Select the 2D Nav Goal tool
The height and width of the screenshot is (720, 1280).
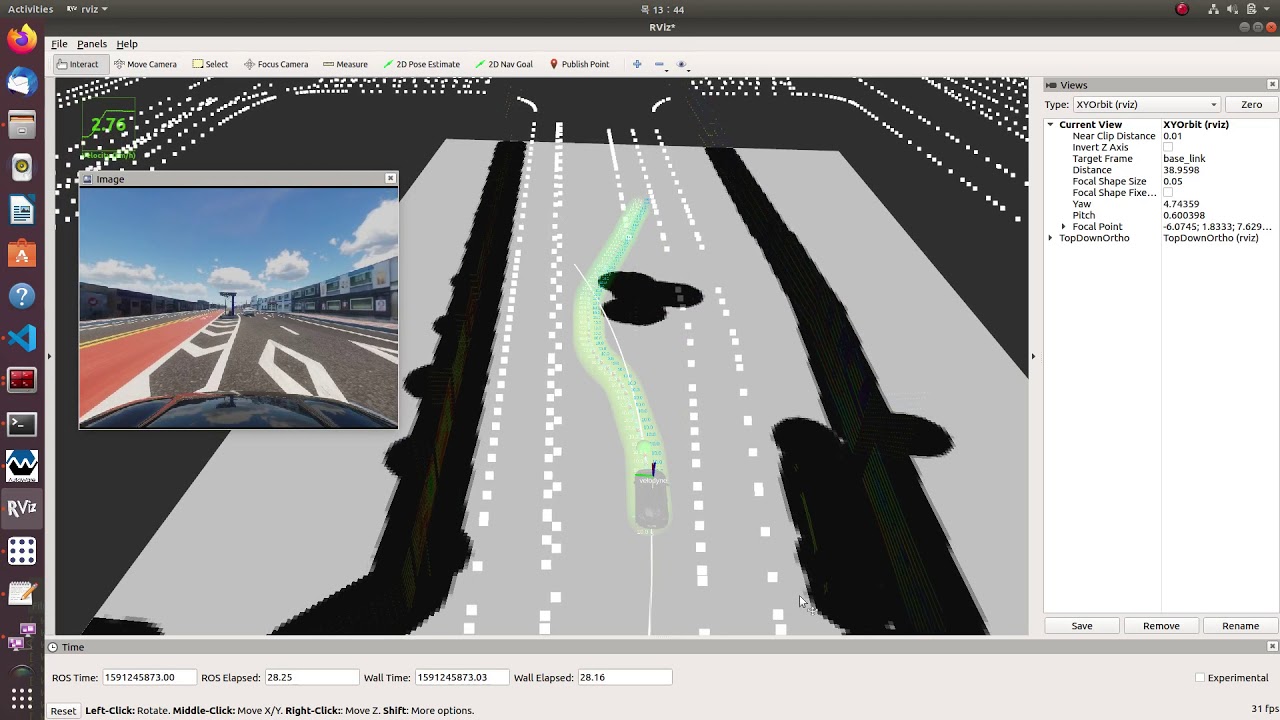[x=505, y=64]
